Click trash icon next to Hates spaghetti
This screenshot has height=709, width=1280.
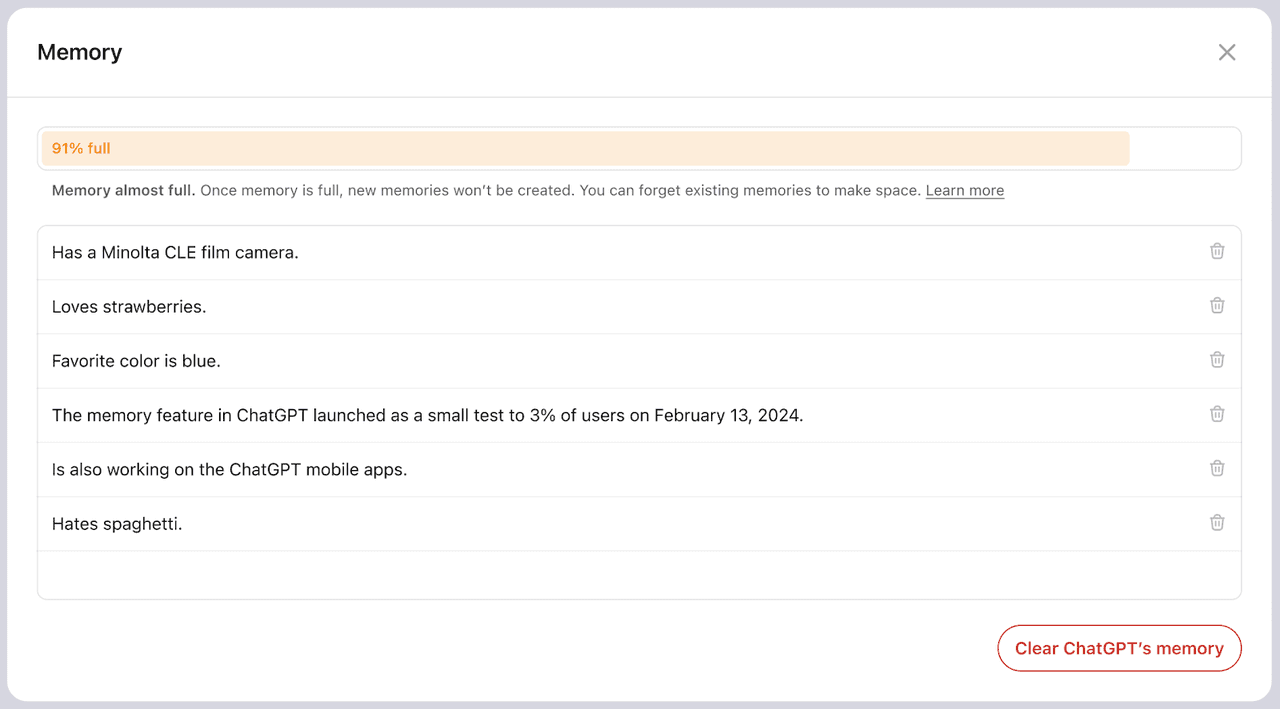coord(1217,521)
